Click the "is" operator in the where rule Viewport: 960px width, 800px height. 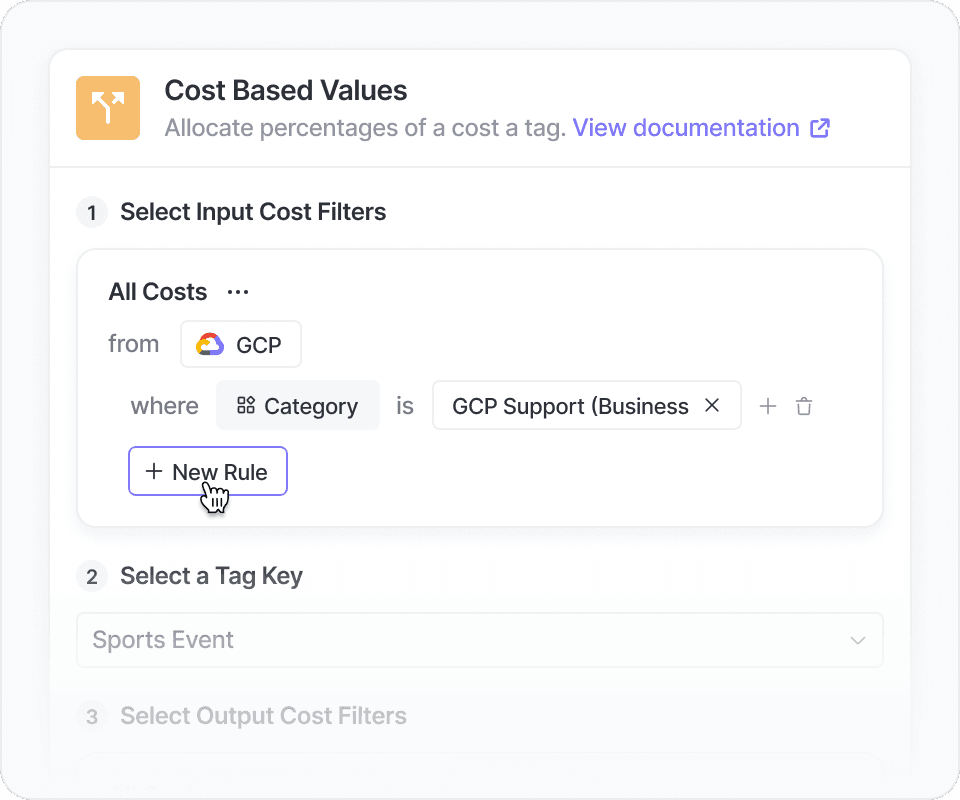pos(405,406)
